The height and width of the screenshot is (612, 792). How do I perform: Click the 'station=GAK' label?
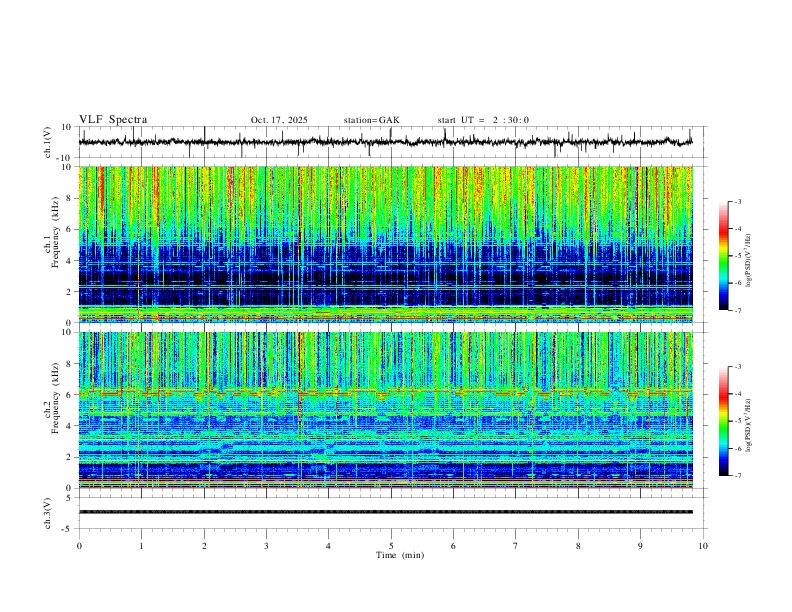[x=371, y=120]
